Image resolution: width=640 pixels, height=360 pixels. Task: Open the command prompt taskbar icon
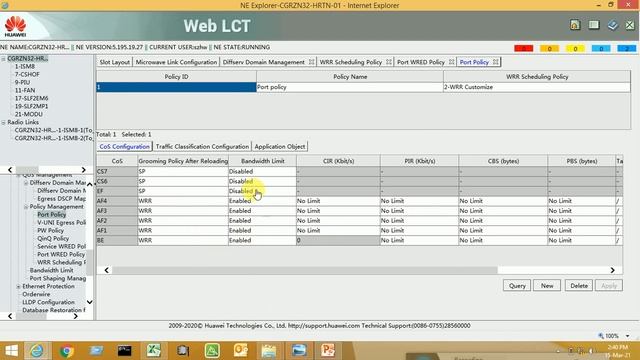coord(124,351)
